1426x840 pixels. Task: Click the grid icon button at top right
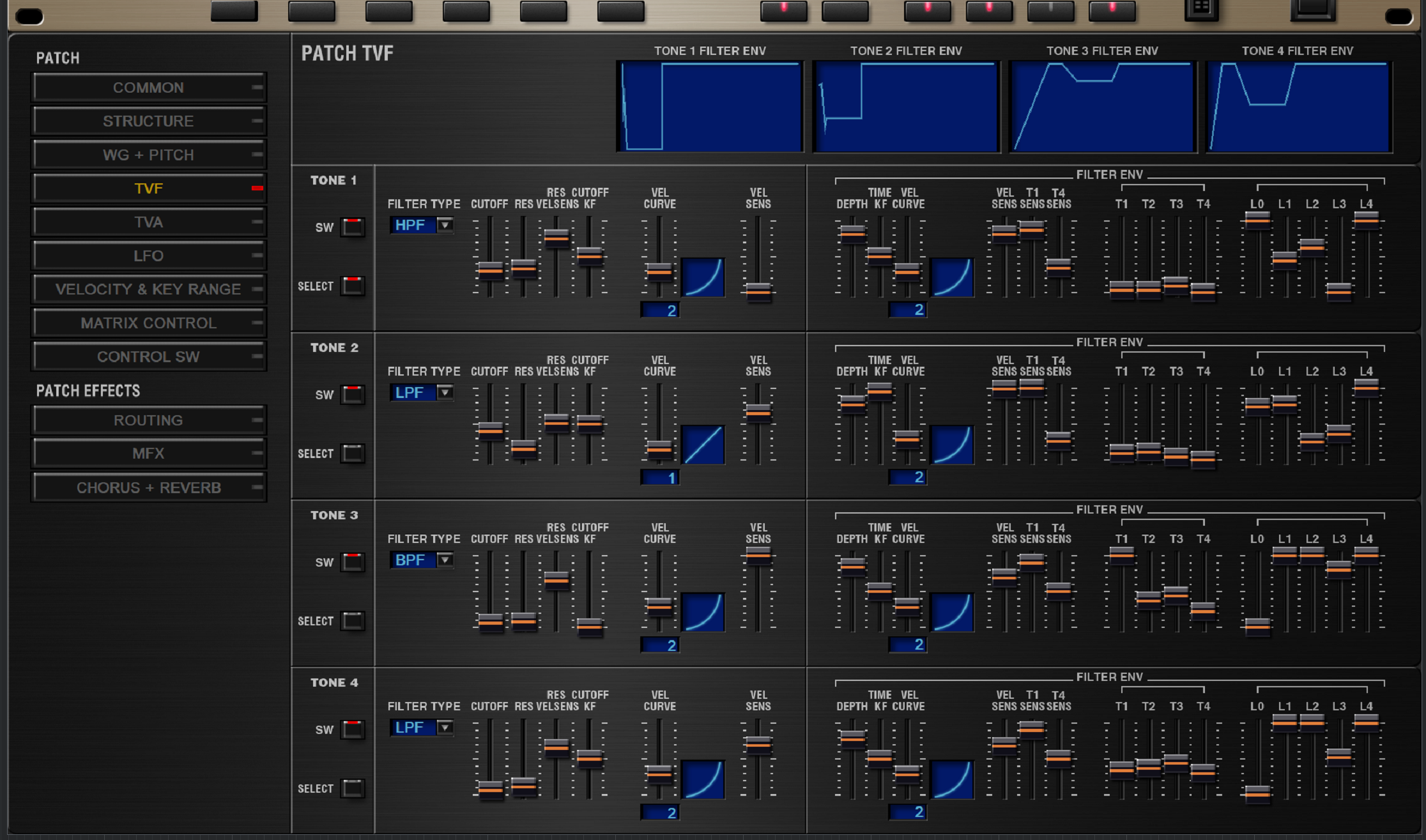pos(1201,8)
